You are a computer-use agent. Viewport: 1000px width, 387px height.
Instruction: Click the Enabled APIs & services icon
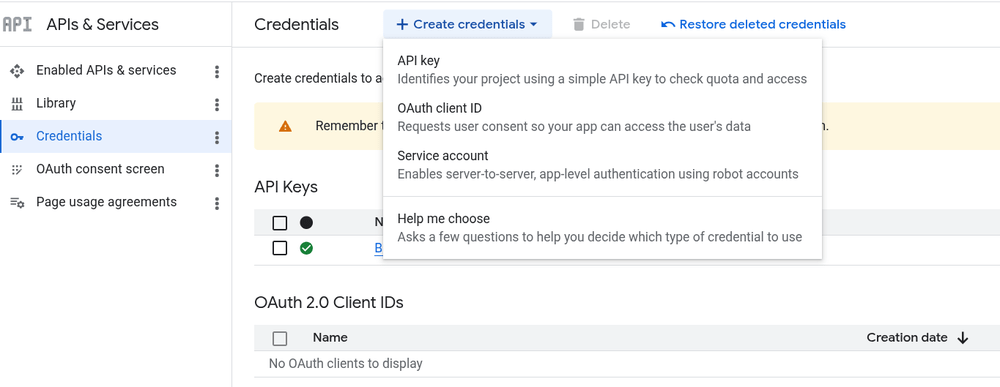[17, 71]
